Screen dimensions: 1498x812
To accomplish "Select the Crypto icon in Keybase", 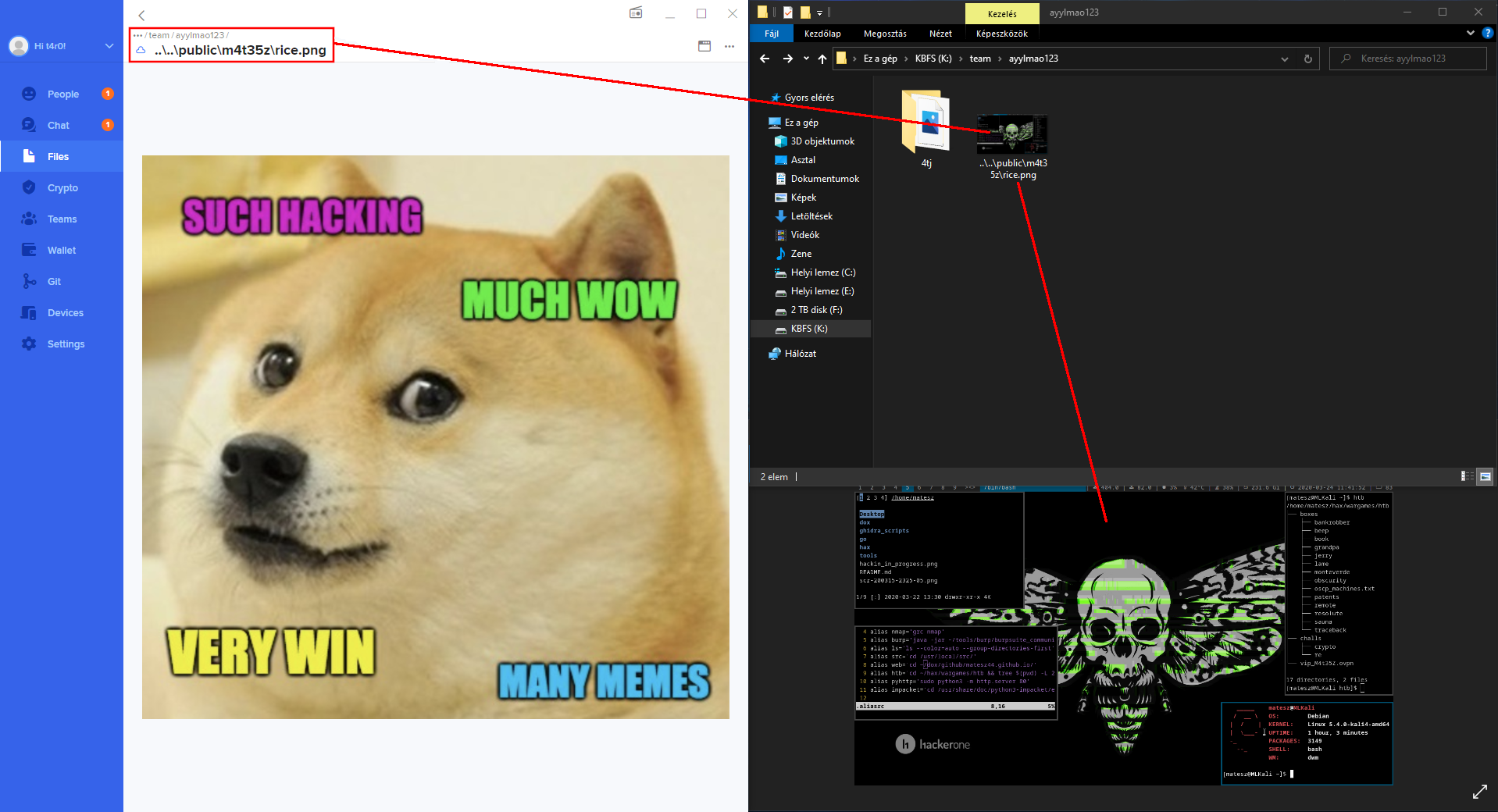I will 28,187.
